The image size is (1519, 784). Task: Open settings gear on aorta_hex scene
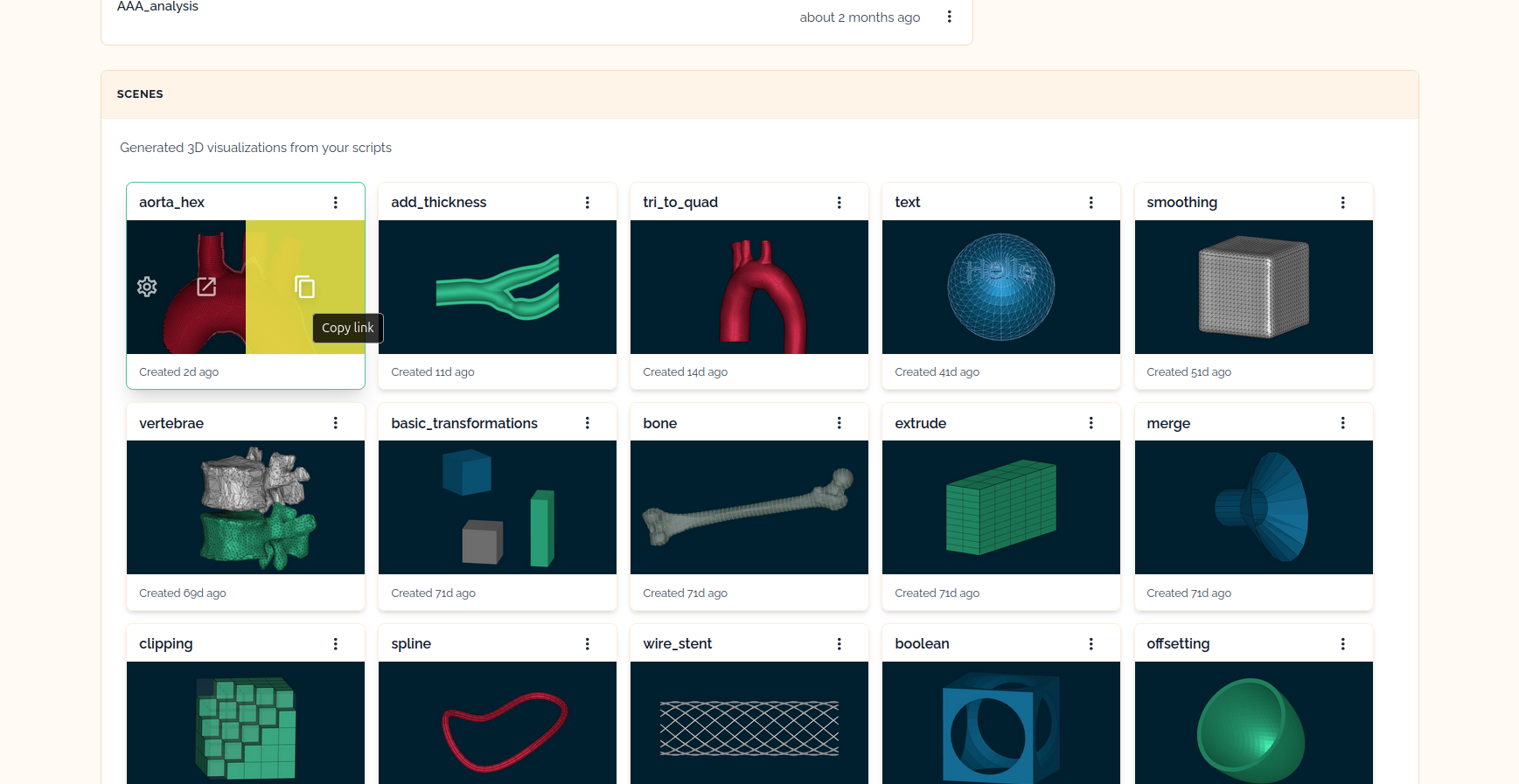click(147, 287)
